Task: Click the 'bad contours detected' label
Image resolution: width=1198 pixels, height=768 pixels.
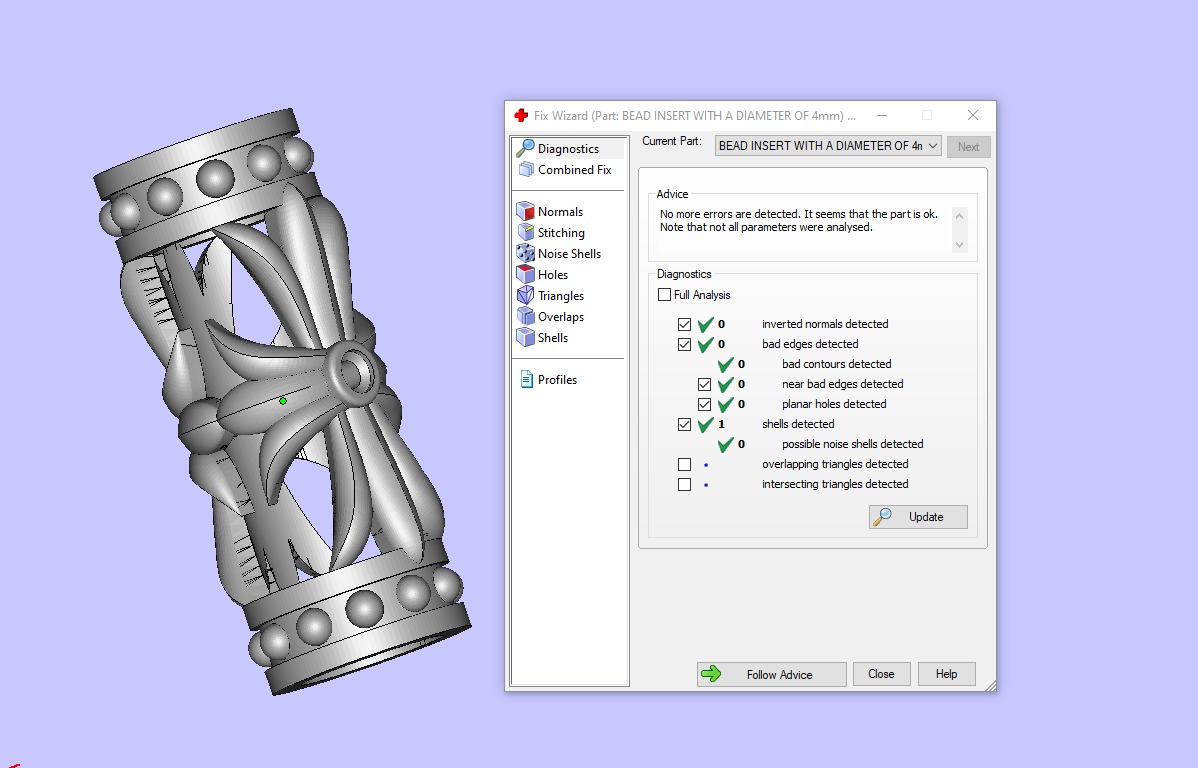Action: [837, 364]
